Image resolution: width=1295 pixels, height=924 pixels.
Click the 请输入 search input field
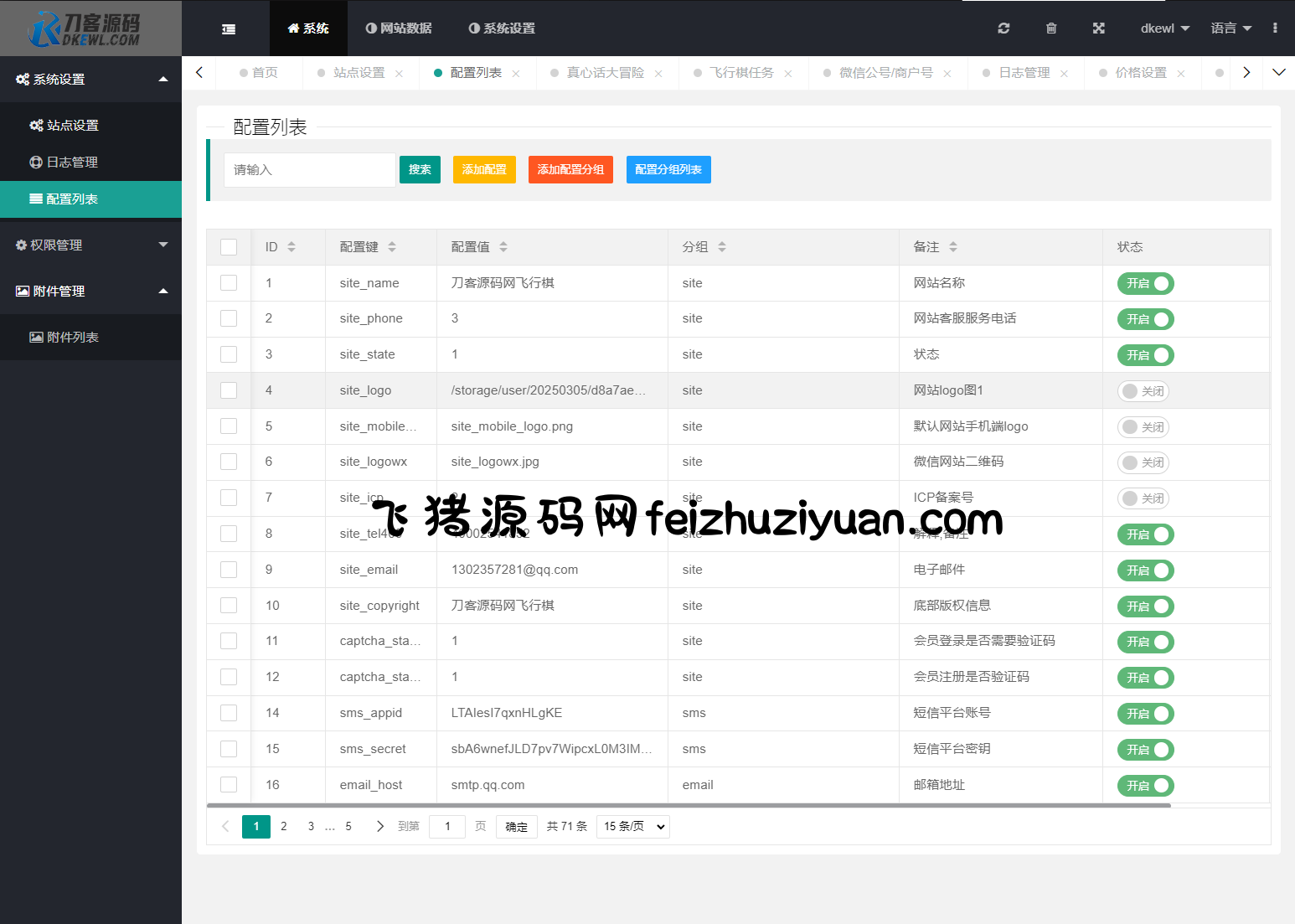click(309, 170)
